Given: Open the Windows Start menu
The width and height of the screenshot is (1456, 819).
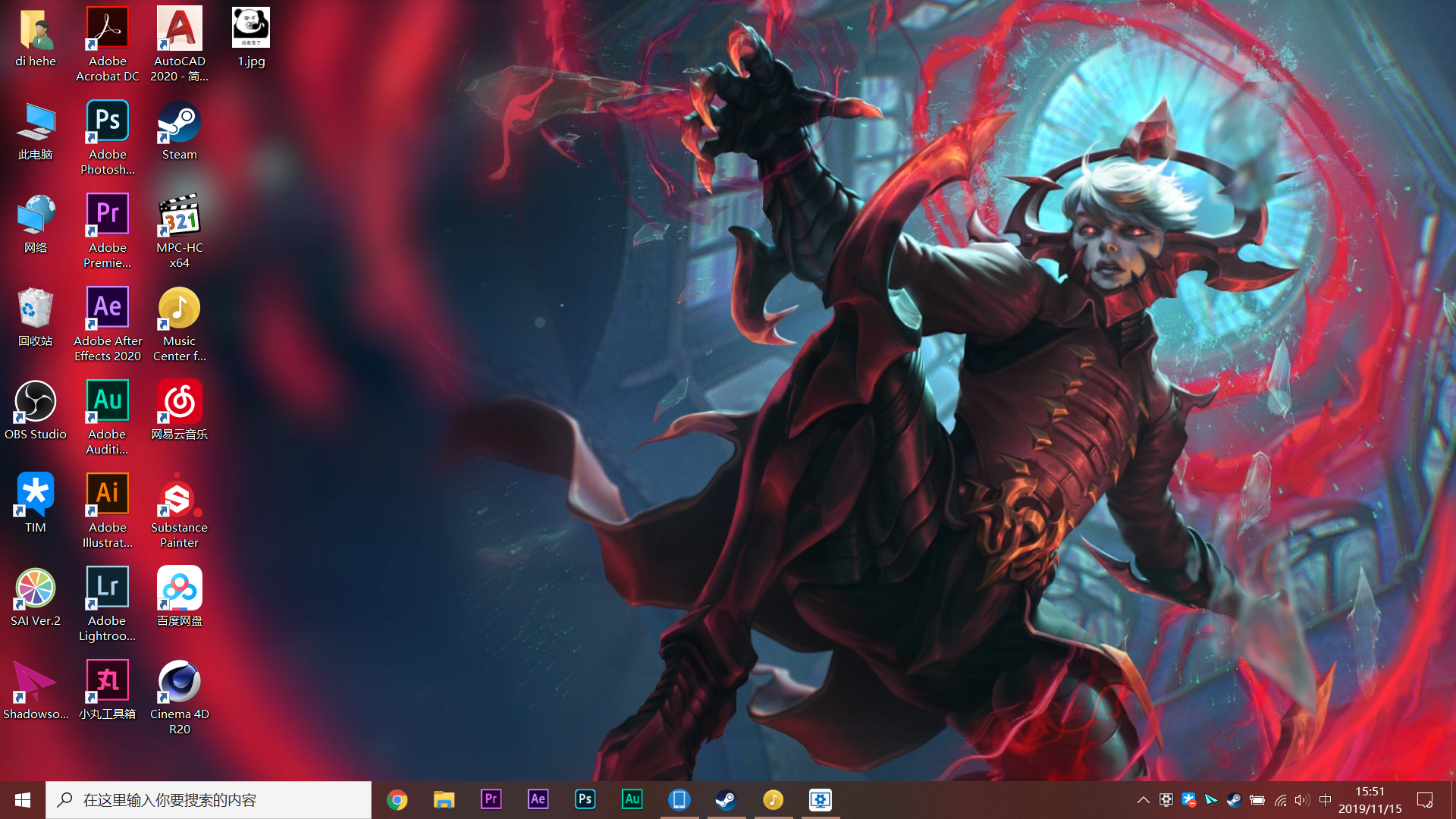Looking at the screenshot, I should (x=23, y=800).
